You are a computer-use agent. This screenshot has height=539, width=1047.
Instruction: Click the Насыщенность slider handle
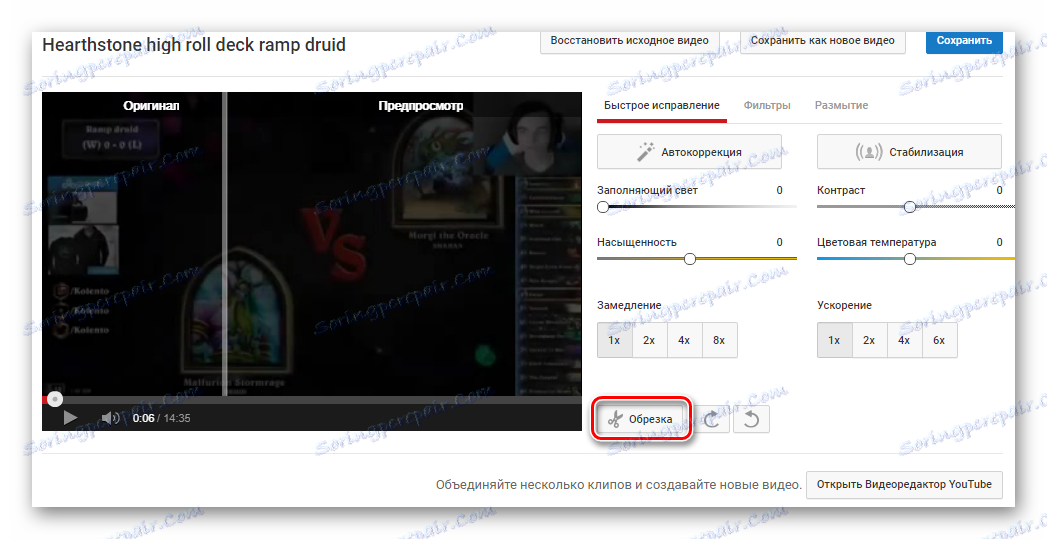coord(690,258)
